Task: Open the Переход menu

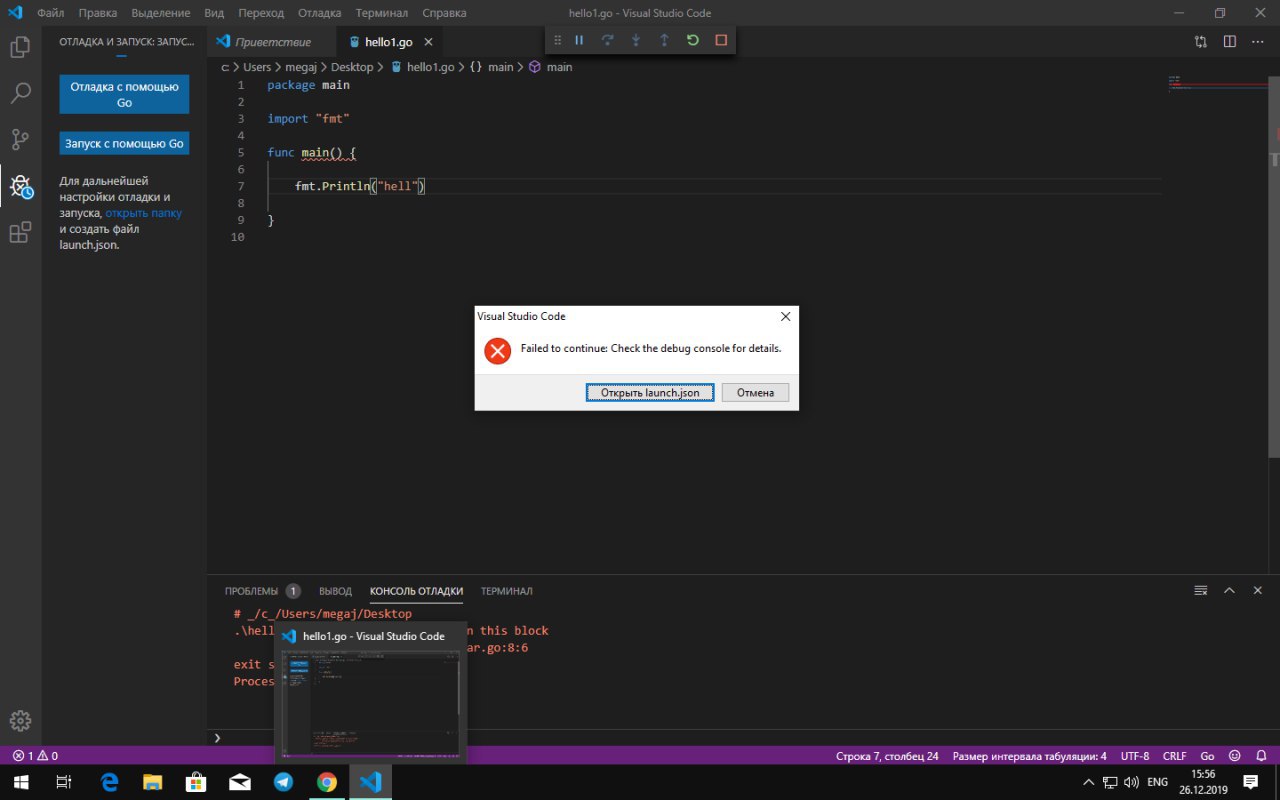Action: 261,13
